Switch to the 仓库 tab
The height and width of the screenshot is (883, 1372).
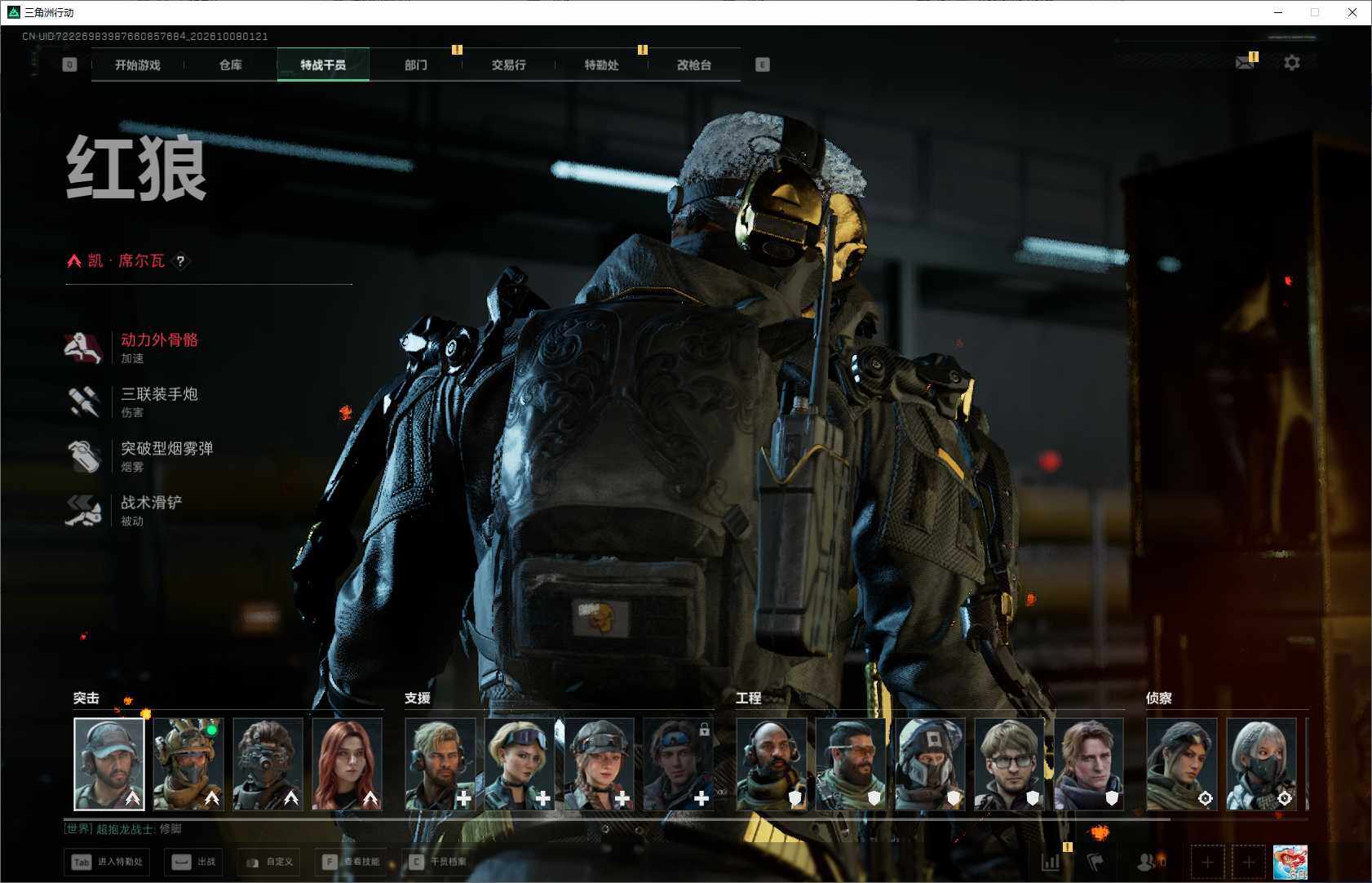[231, 64]
